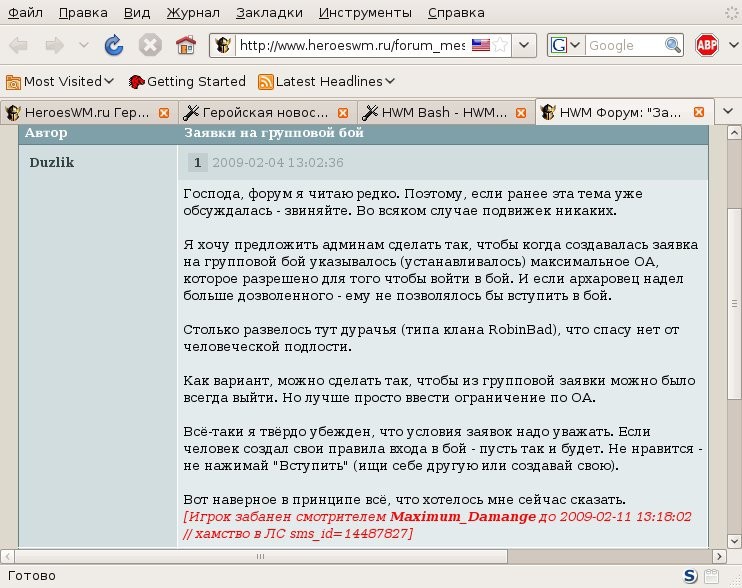The height and width of the screenshot is (588, 742).
Task: Click the vertical scrollbar thumb
Action: [x=733, y=304]
